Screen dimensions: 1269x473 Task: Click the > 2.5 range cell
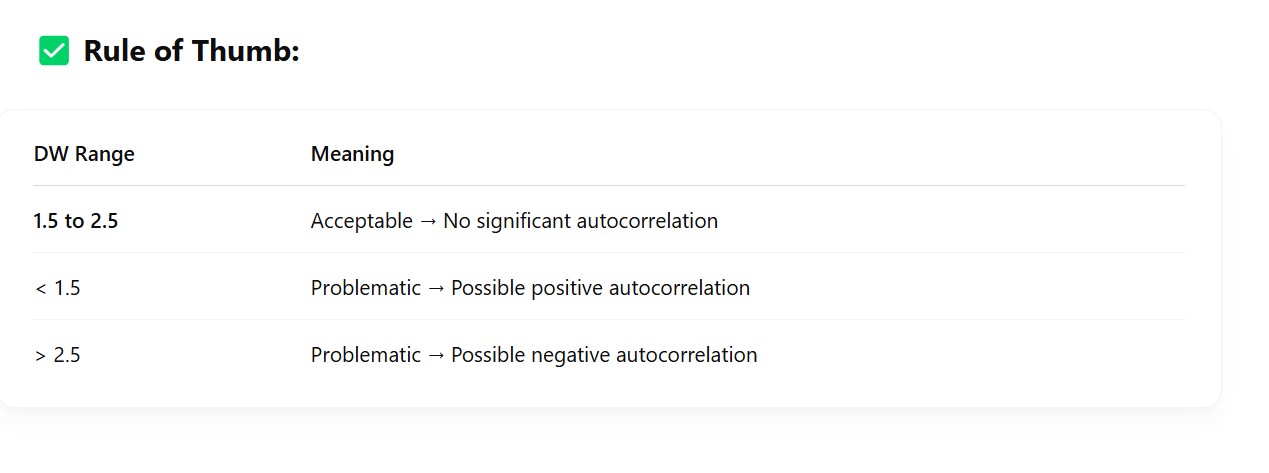click(x=57, y=355)
